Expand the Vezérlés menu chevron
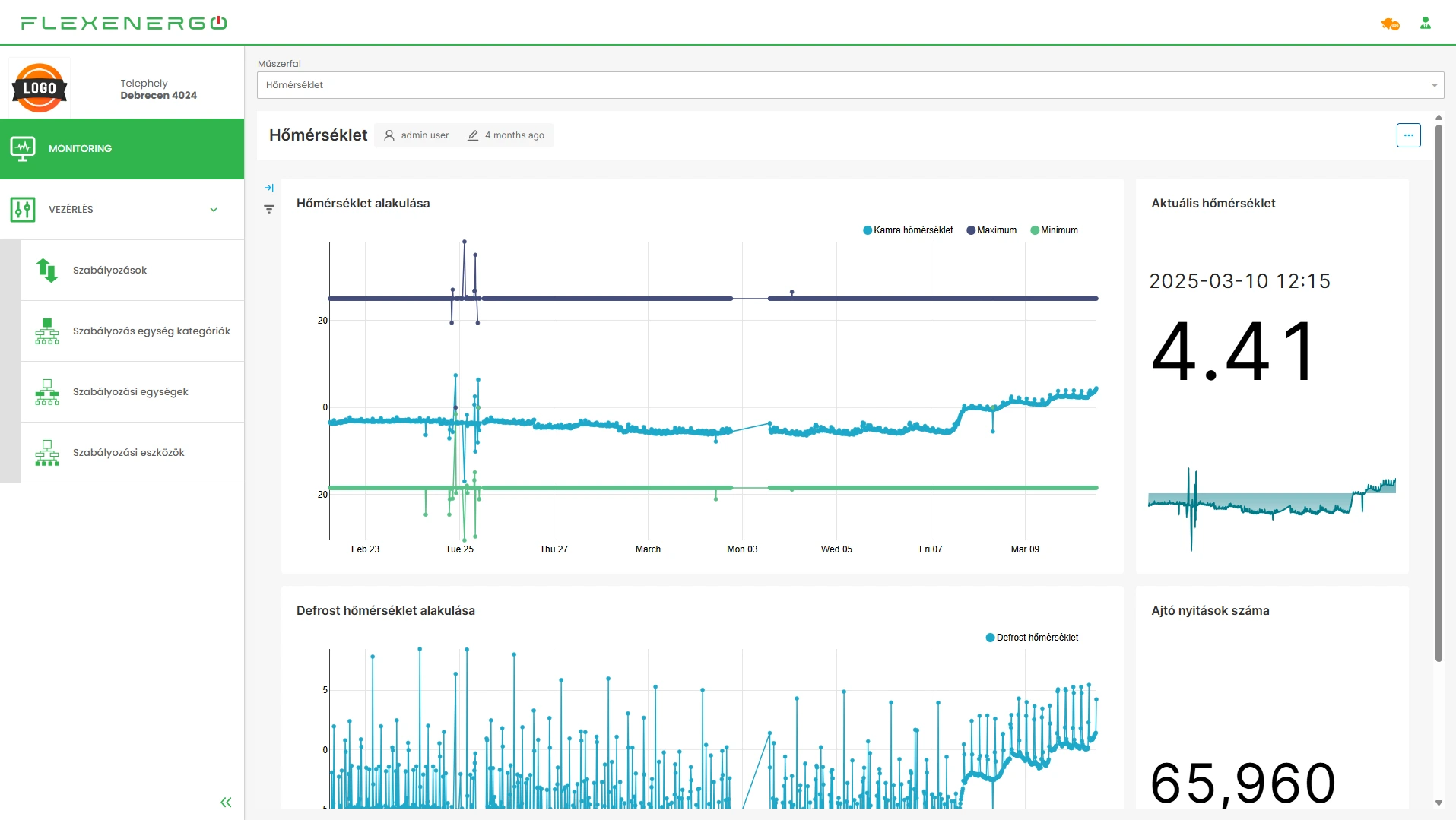 tap(214, 210)
